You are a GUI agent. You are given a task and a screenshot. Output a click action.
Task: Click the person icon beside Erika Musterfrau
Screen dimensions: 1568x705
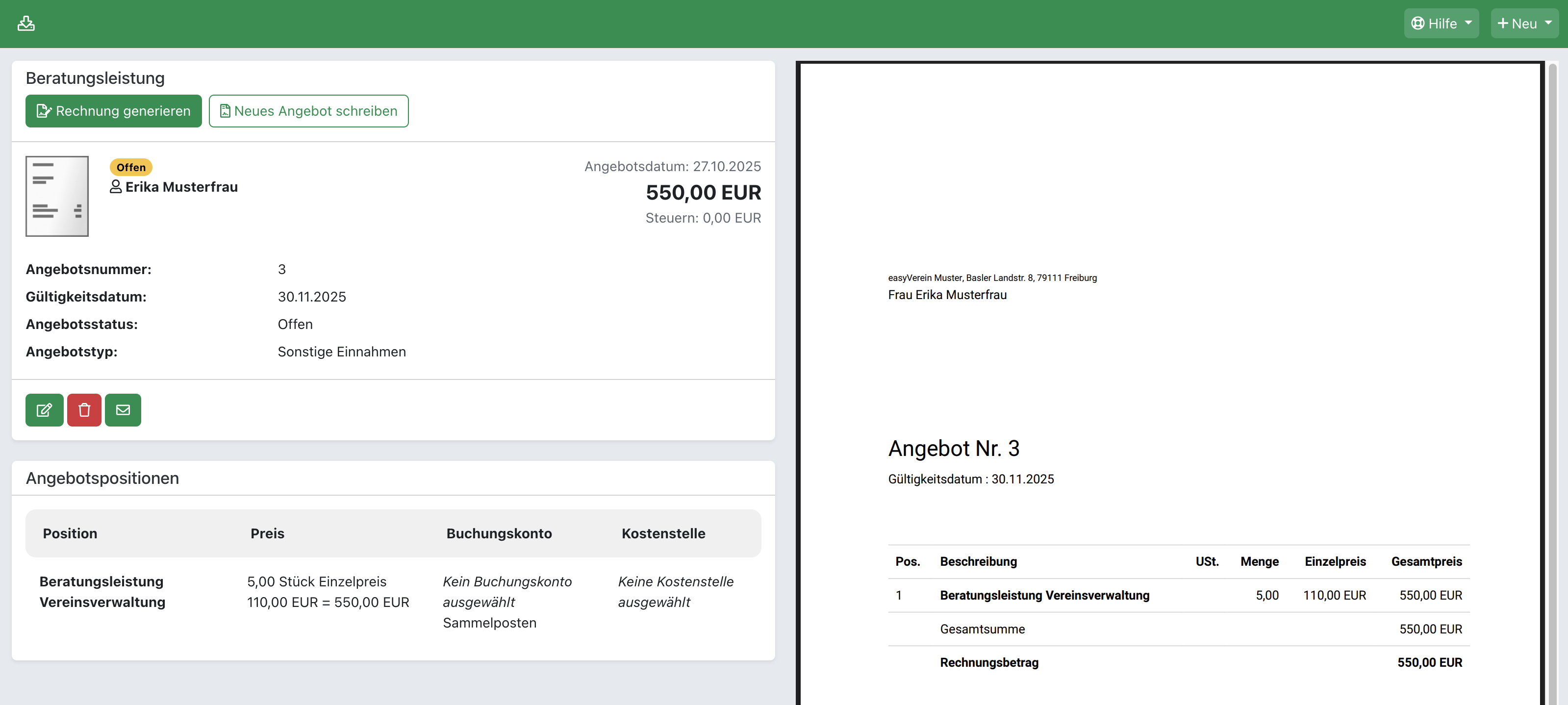(x=116, y=187)
